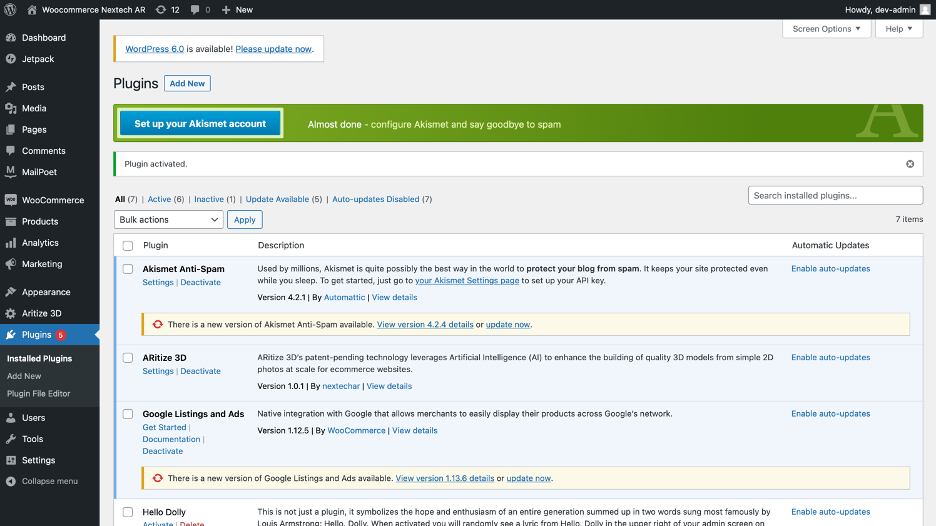Open ARitize 3D Settings link
Viewport: 936px width, 526px height.
(158, 371)
